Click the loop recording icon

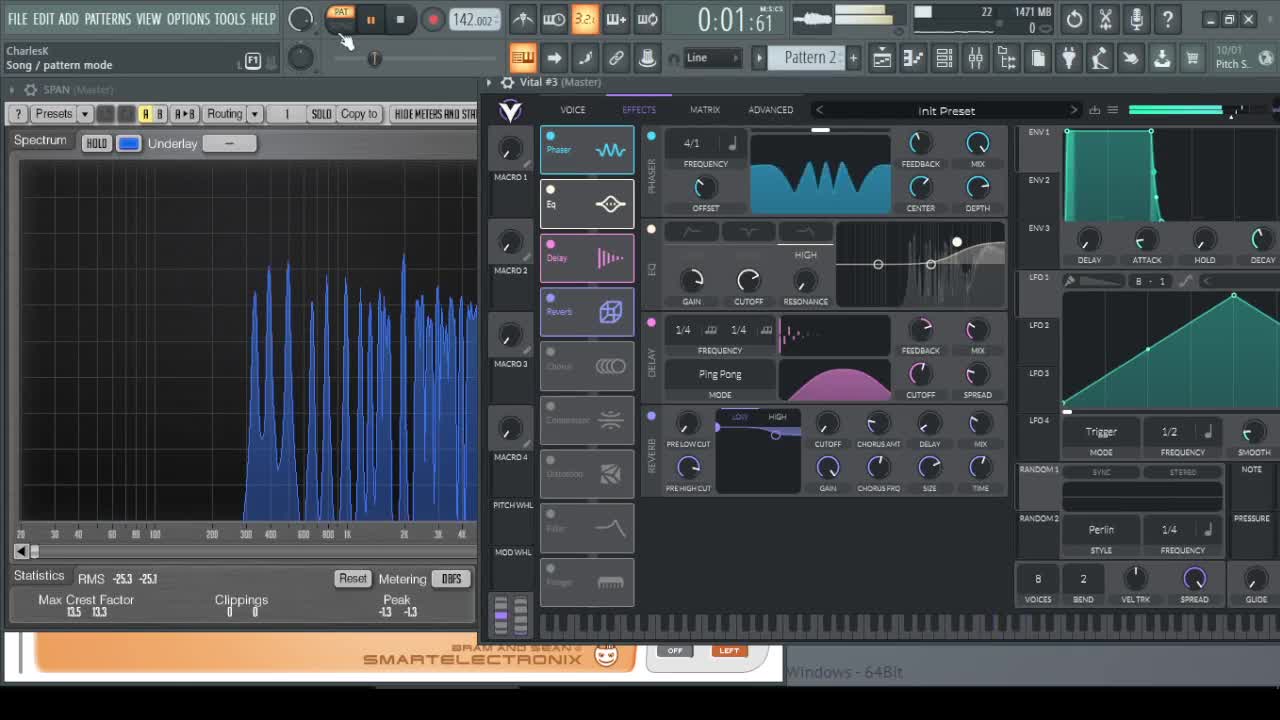click(648, 19)
